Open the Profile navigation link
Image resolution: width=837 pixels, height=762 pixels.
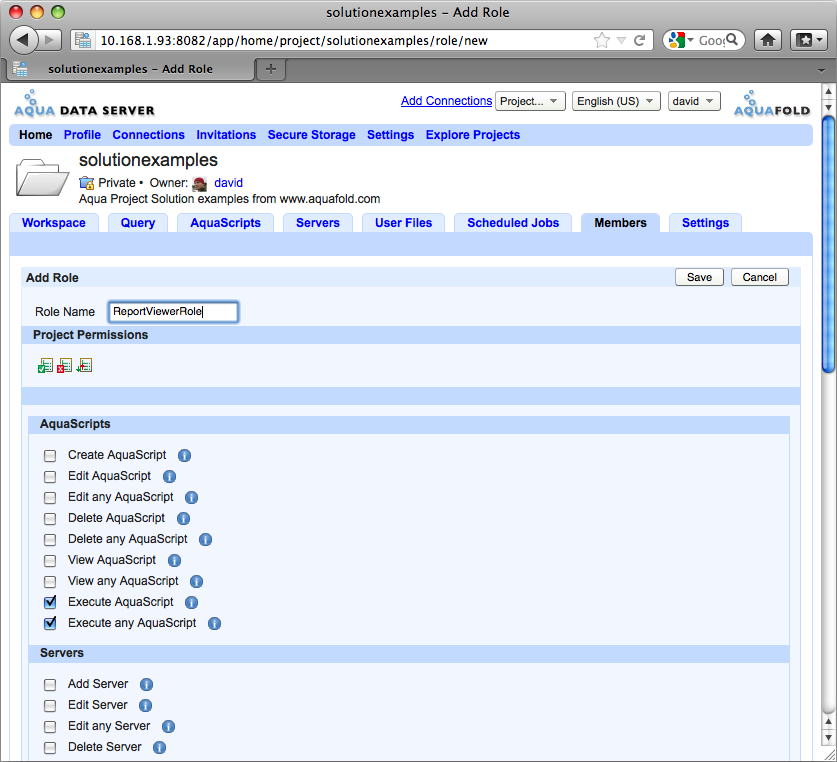tap(82, 135)
